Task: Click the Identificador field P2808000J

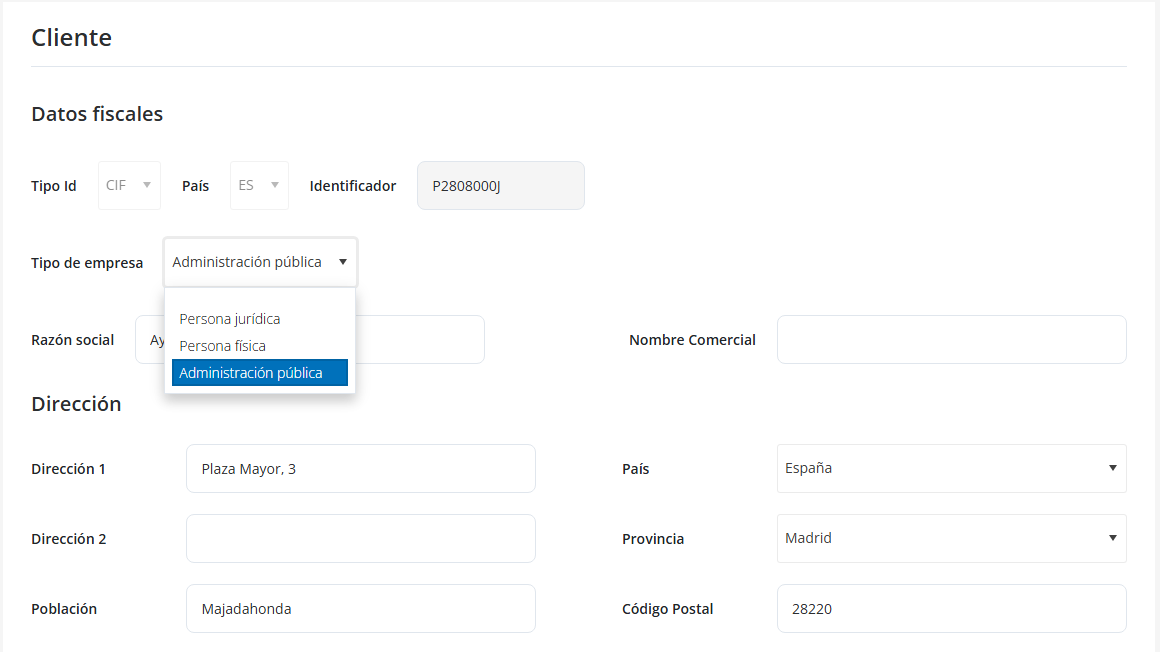Action: tap(501, 185)
